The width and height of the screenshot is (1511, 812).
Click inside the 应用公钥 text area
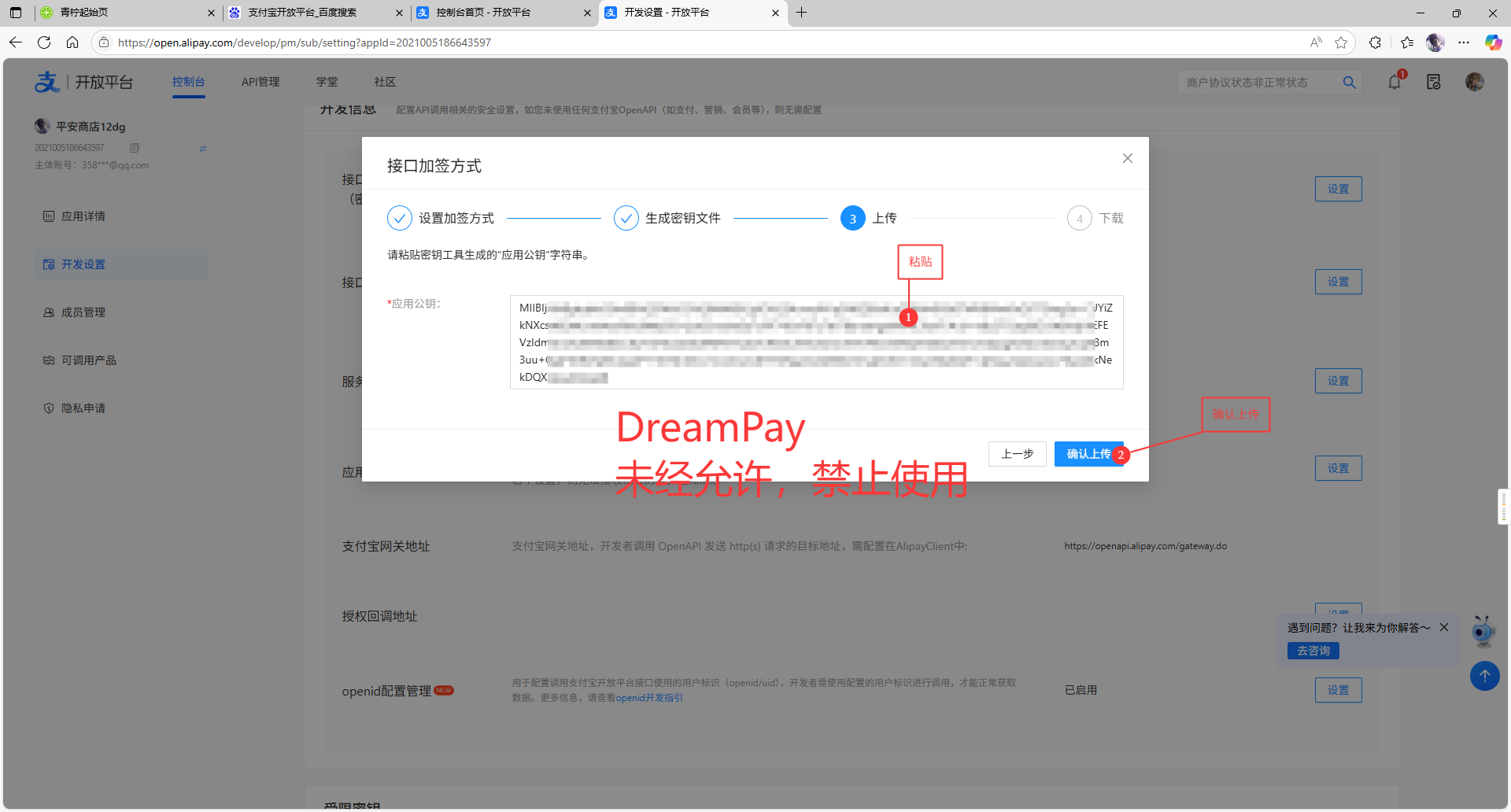815,342
